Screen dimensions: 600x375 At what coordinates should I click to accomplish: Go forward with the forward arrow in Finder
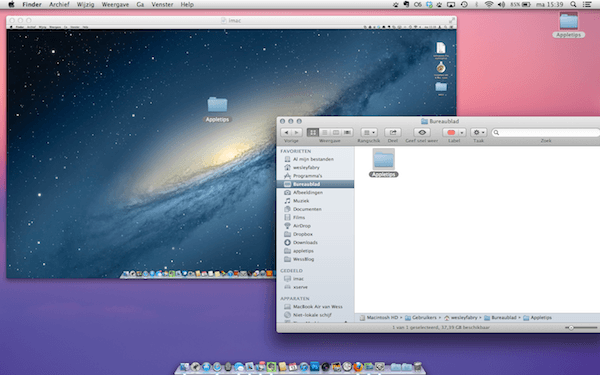[x=297, y=132]
